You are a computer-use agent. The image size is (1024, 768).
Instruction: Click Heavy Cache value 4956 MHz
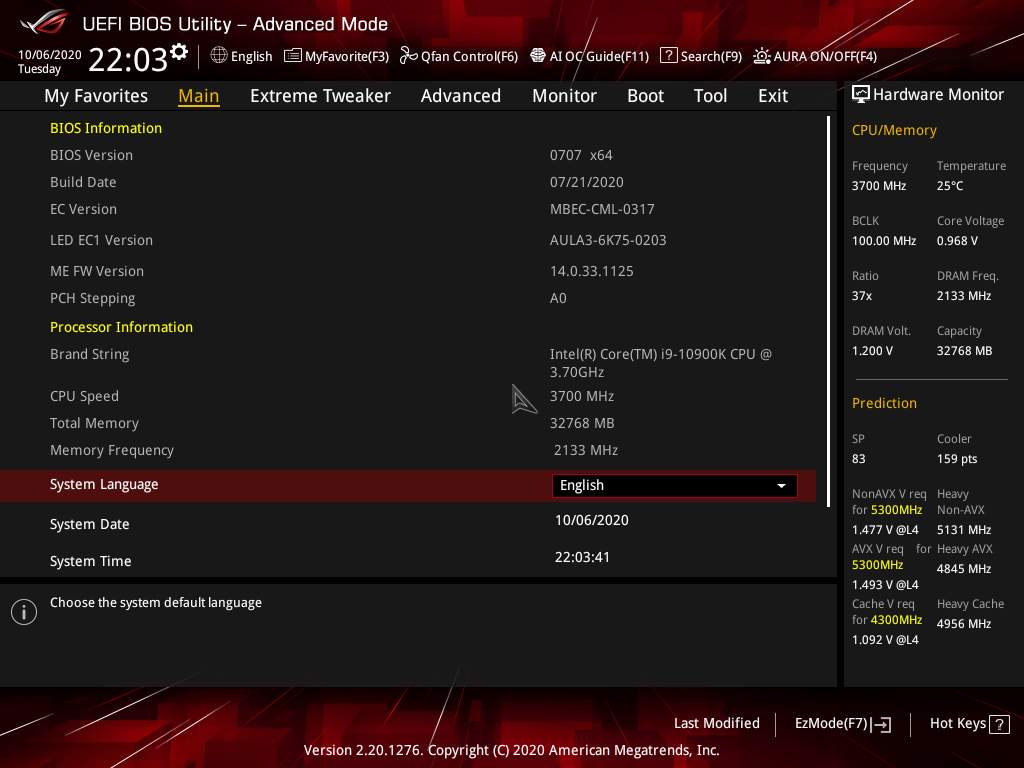click(964, 624)
